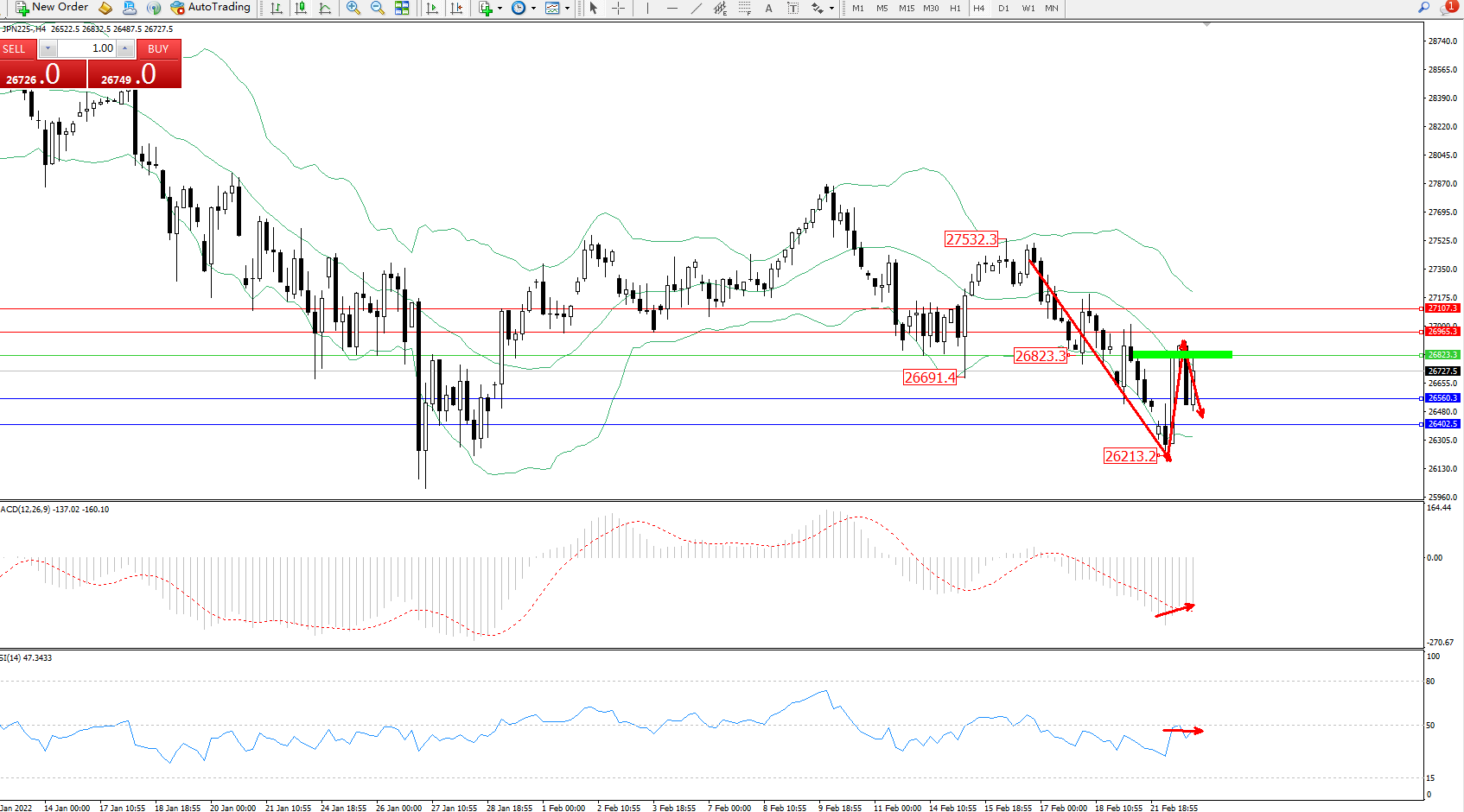Screen dimensions: 1464x812
Task: Expand the indicators list dropdown
Action: pos(500,8)
